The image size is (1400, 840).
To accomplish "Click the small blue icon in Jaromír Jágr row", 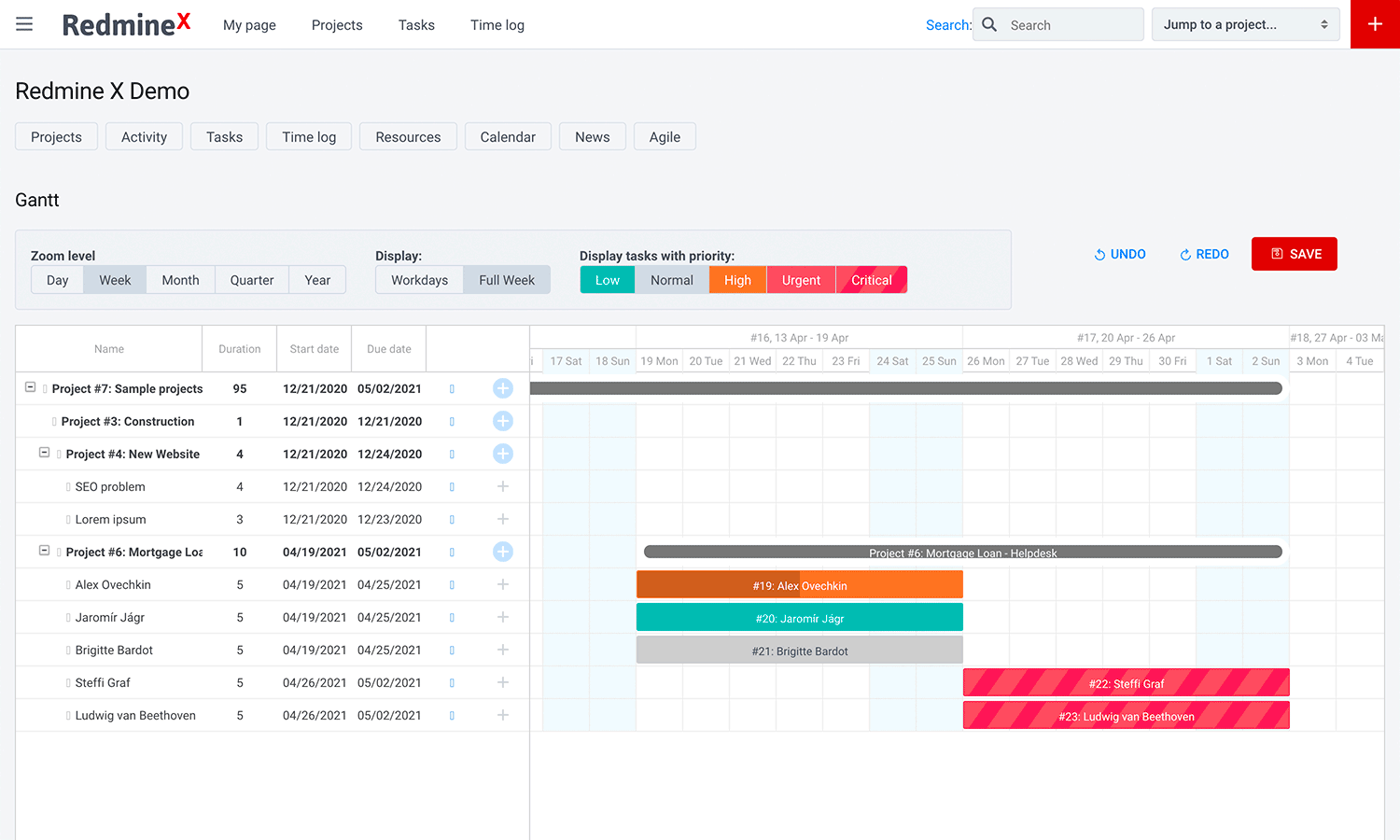I will click(452, 618).
